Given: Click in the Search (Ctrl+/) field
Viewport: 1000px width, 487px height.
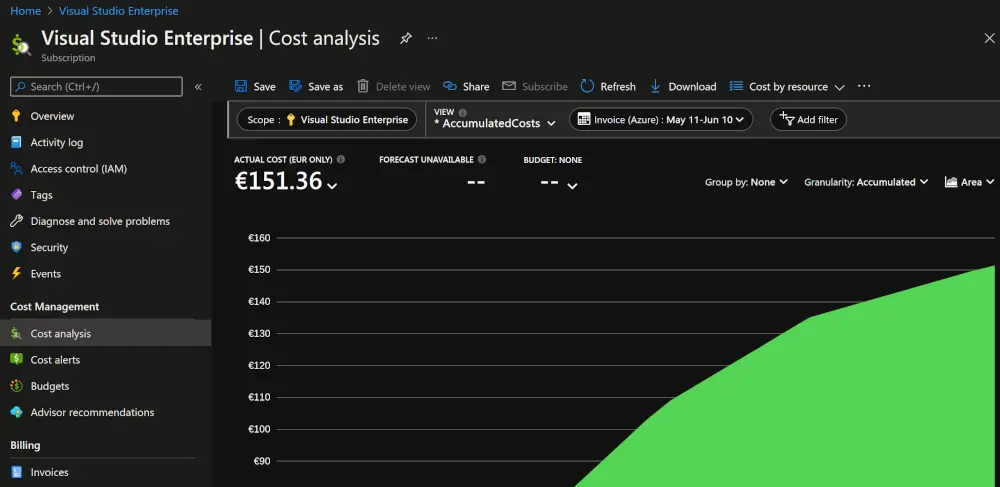Looking at the screenshot, I should [96, 87].
